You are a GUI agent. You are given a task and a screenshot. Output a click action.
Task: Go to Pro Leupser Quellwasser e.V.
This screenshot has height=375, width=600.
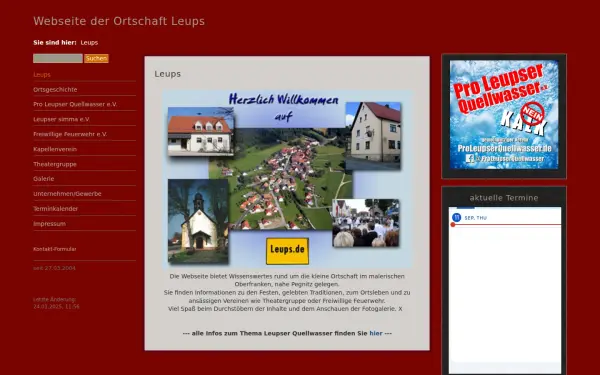coord(75,104)
